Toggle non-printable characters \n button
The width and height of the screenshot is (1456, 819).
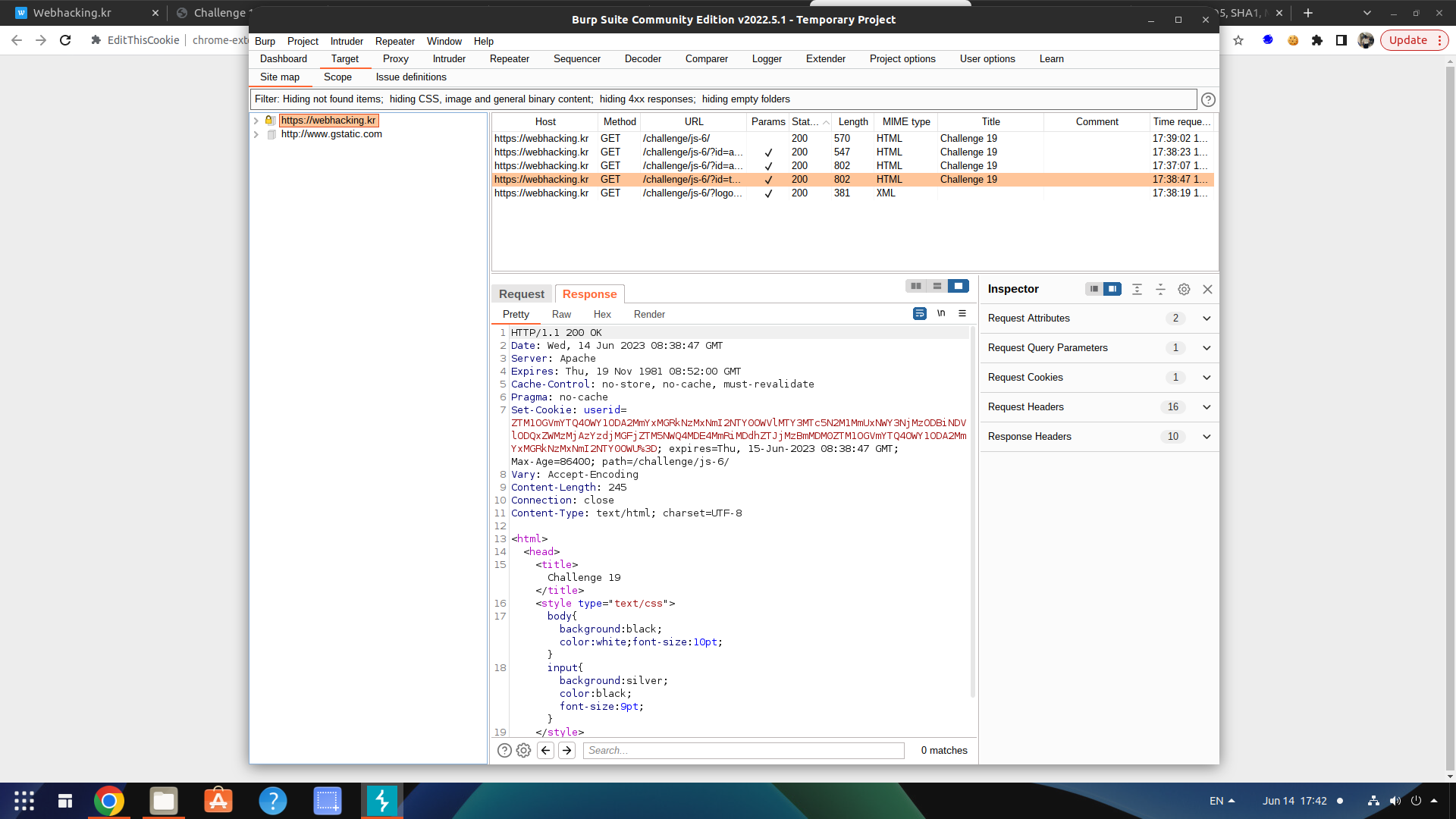941,313
